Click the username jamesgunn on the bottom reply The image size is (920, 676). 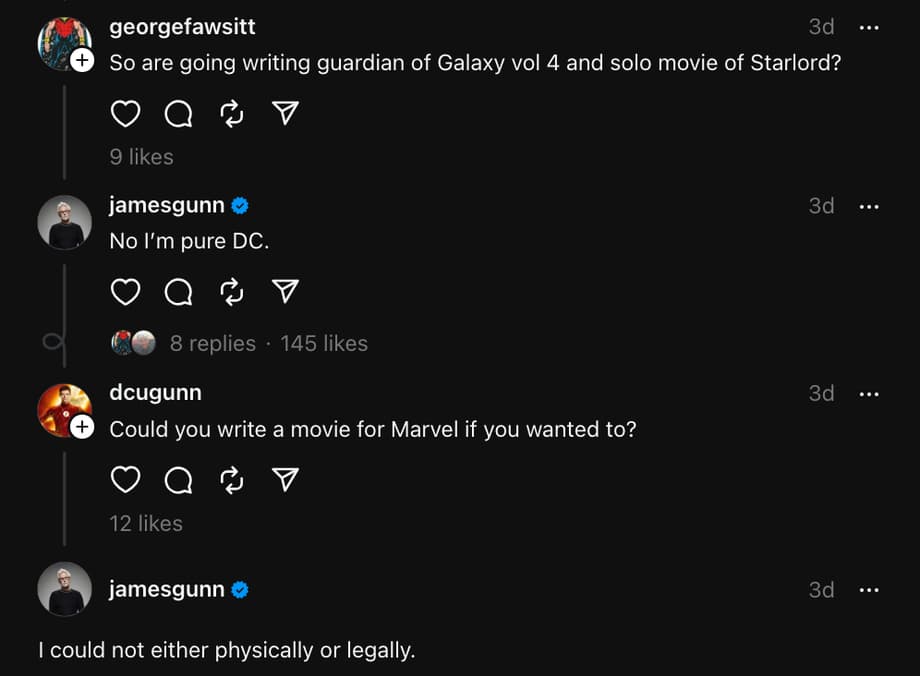165,589
